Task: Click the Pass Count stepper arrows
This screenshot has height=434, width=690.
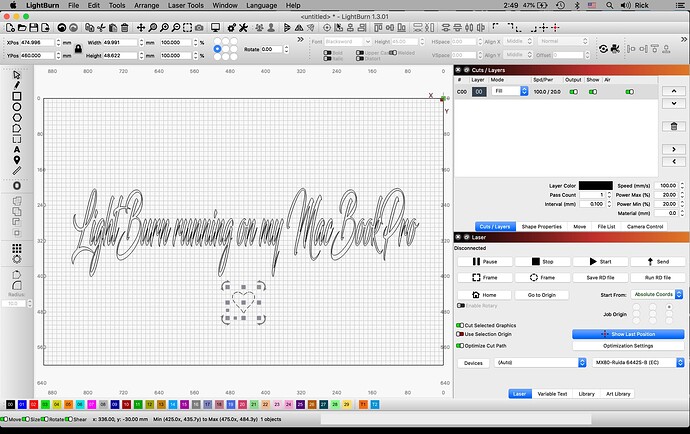Action: tap(609, 195)
